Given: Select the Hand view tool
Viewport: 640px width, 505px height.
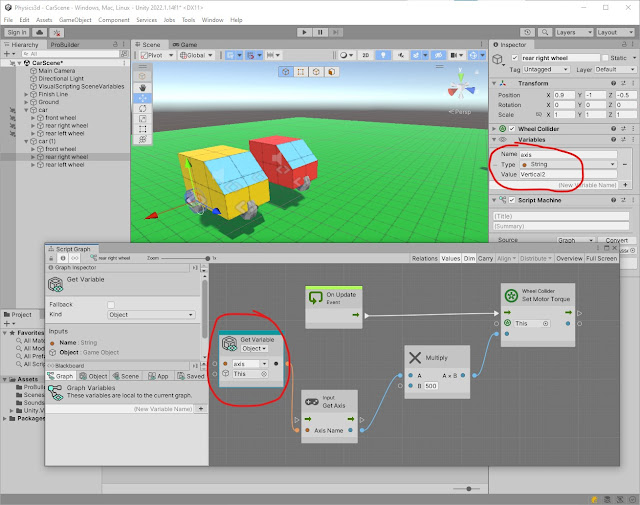Looking at the screenshot, I should (x=142, y=87).
